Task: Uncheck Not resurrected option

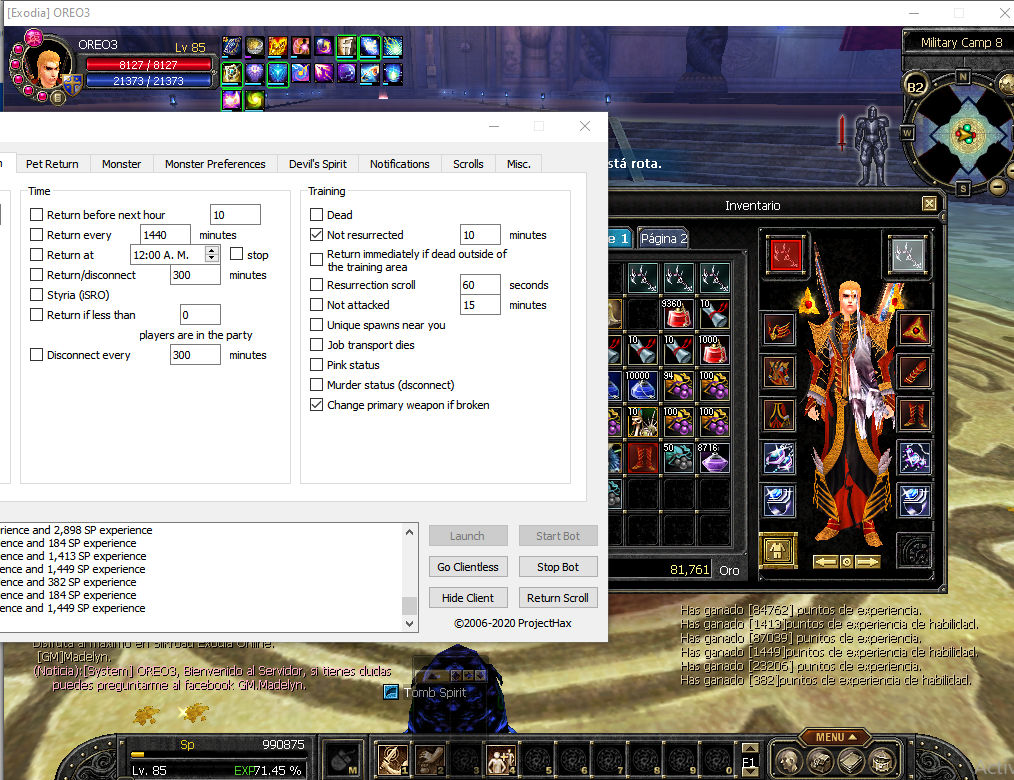Action: 317,235
